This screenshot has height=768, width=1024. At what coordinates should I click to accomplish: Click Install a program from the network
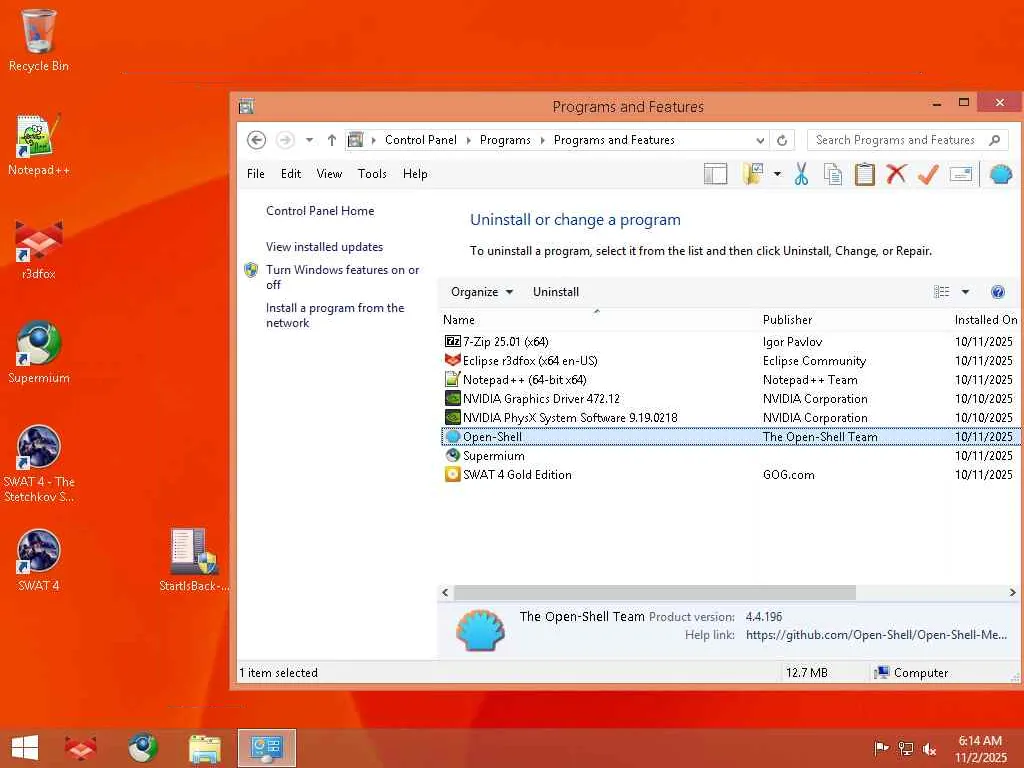pyautogui.click(x=335, y=315)
